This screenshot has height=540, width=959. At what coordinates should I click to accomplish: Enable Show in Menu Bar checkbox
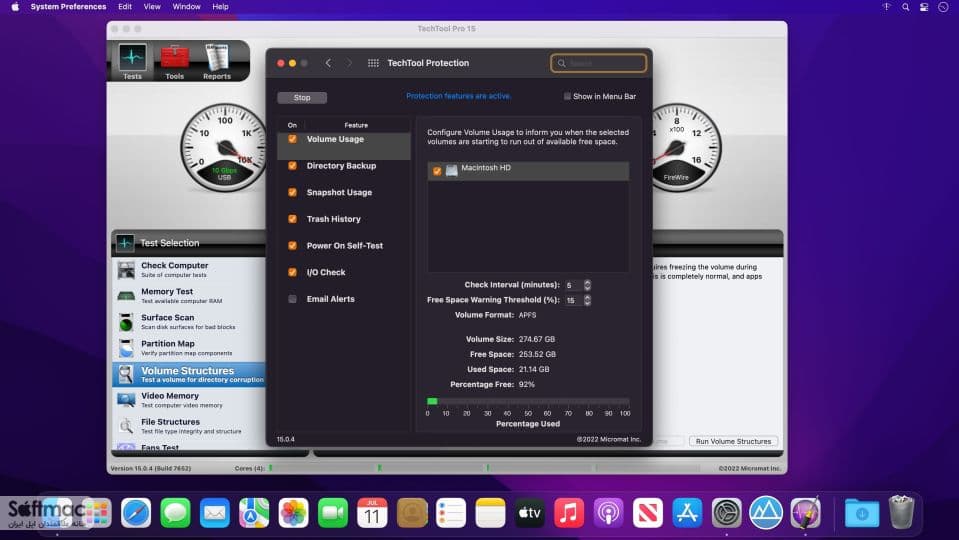pyautogui.click(x=567, y=96)
